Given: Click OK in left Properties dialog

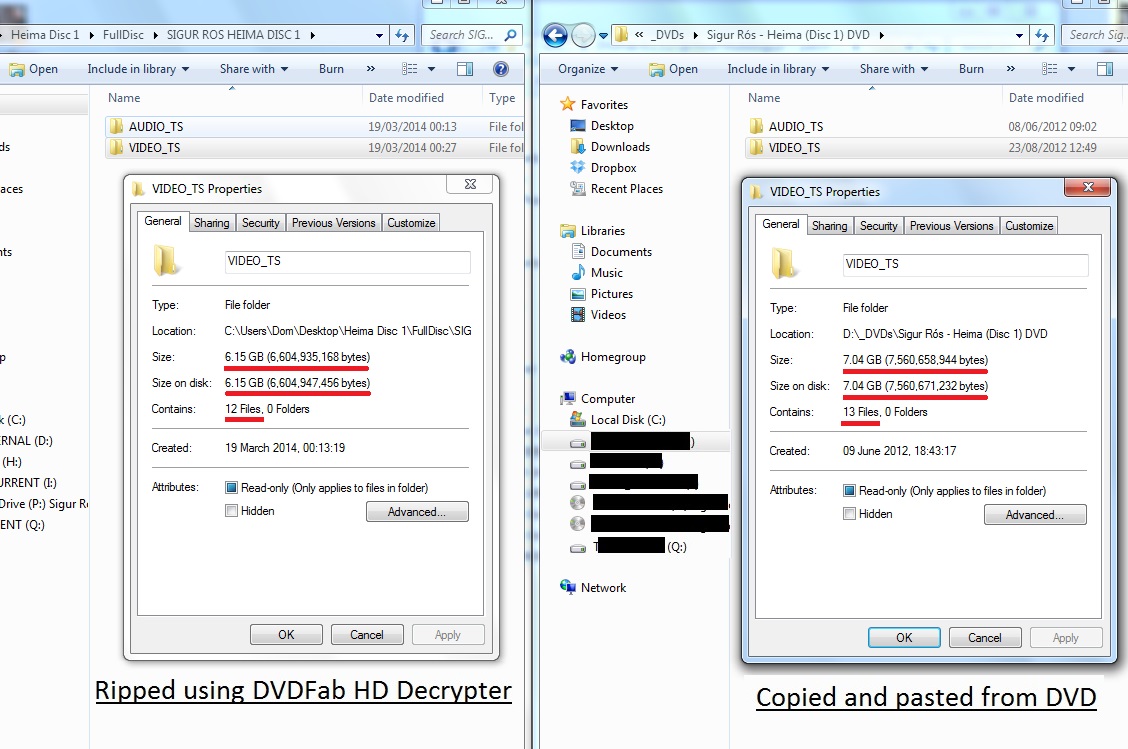Looking at the screenshot, I should [286, 635].
